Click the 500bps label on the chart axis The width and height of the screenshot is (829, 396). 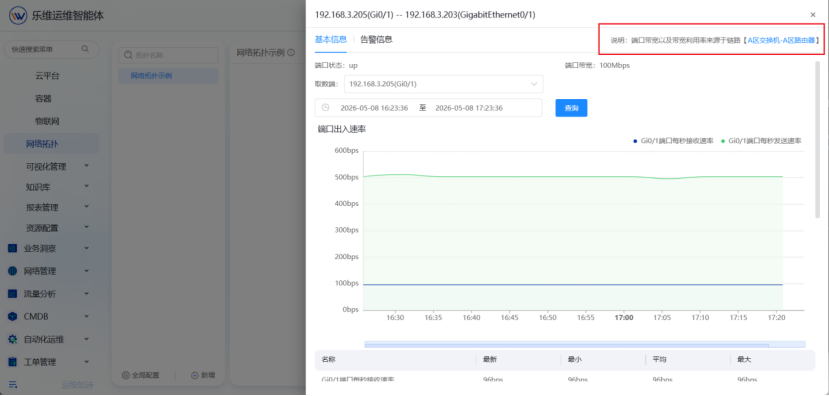[346, 177]
